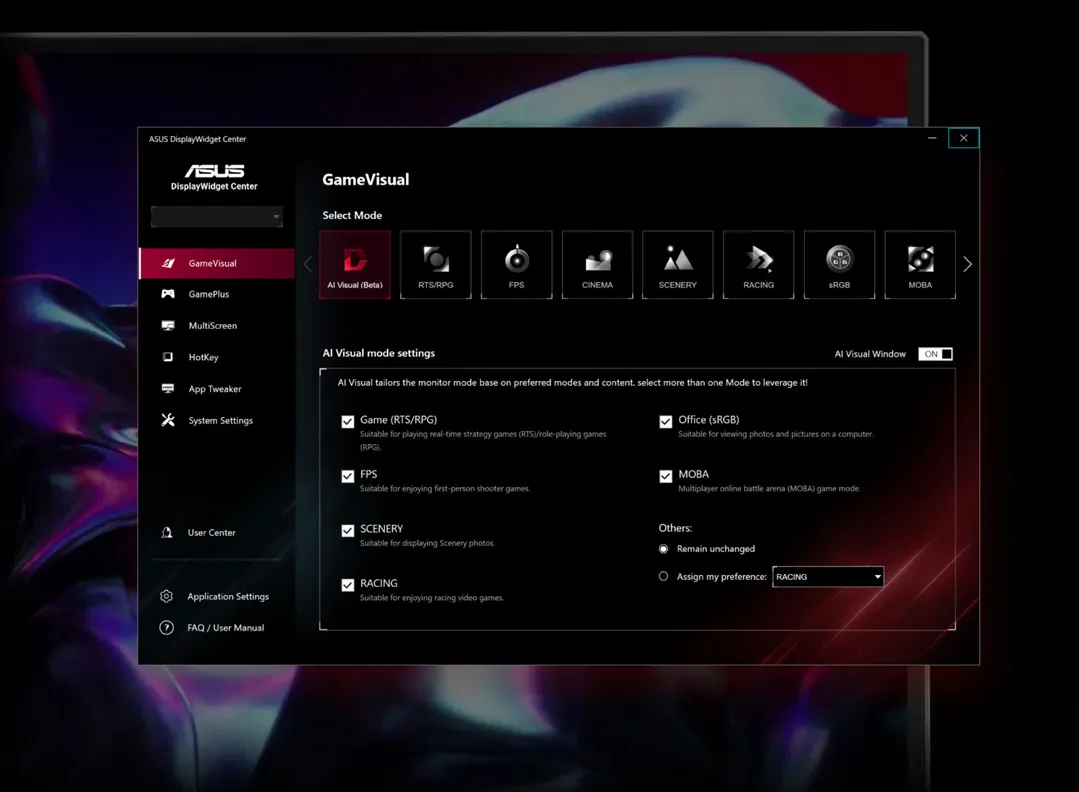Select the AI Visual (Beta) mode tile
This screenshot has height=792, width=1079.
[355, 265]
